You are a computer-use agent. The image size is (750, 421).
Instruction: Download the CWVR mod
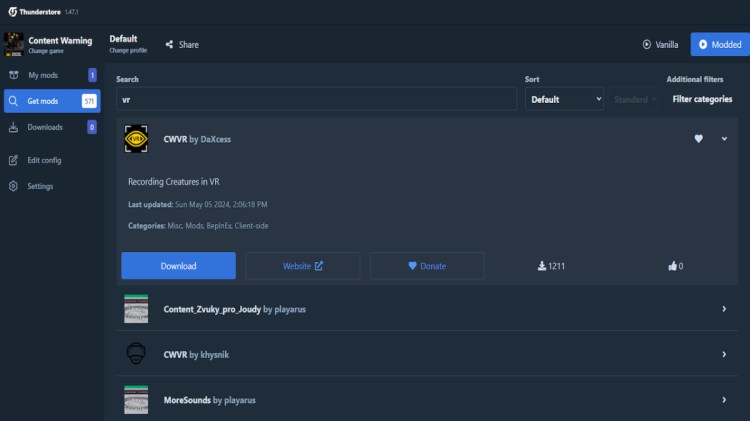pos(178,266)
